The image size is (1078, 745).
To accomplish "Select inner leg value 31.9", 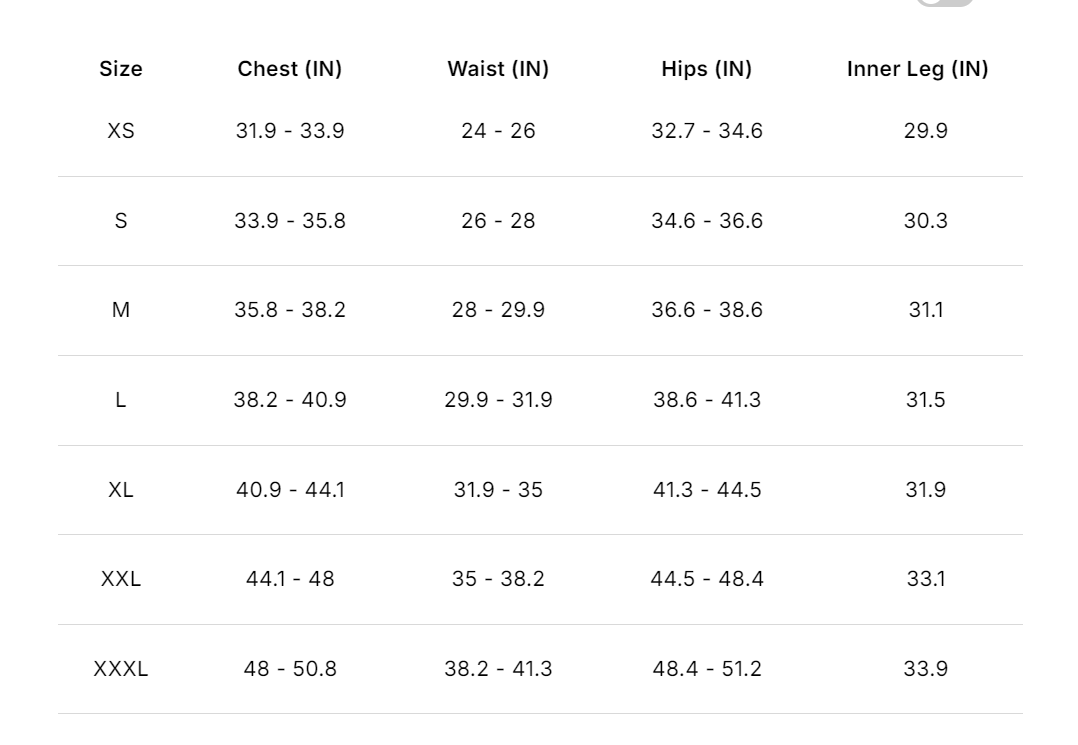I will point(925,490).
